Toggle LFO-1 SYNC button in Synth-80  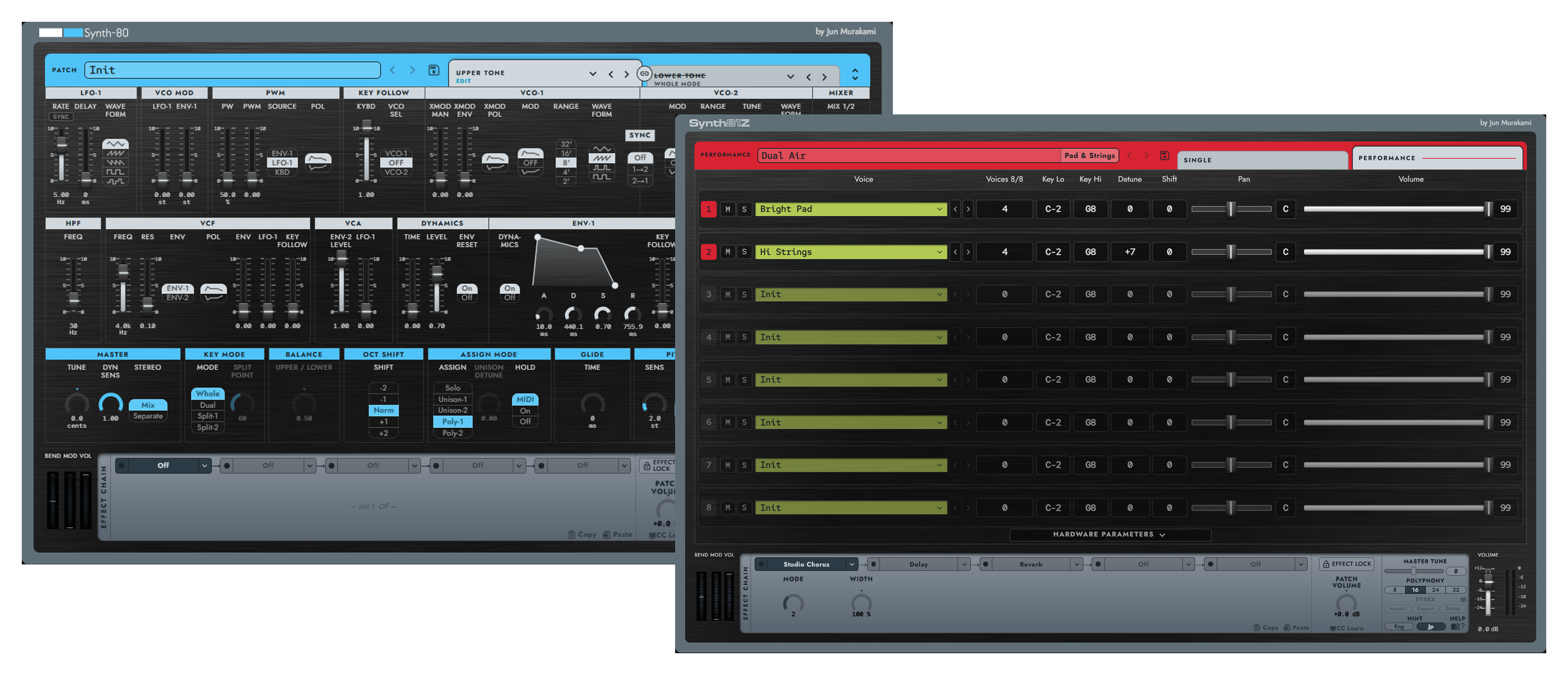pyautogui.click(x=60, y=117)
